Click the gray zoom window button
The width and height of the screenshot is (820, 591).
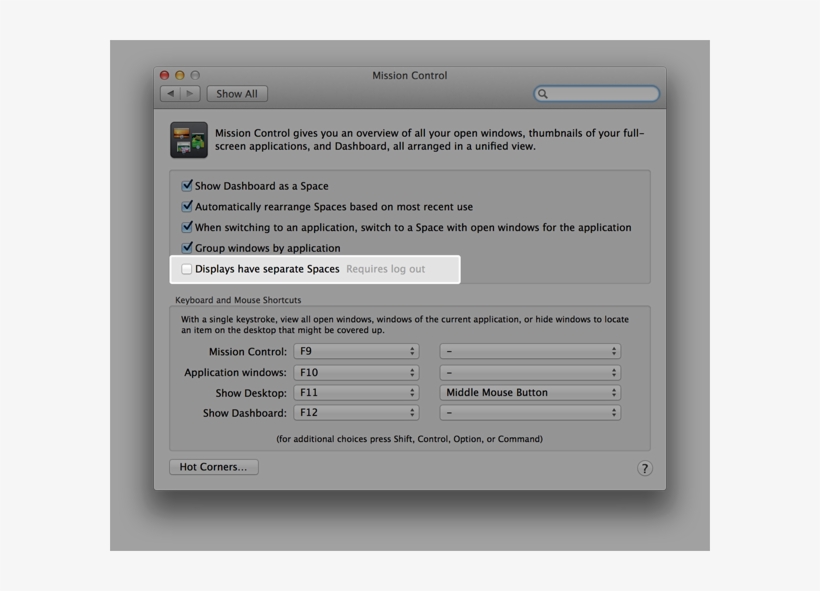(x=195, y=75)
